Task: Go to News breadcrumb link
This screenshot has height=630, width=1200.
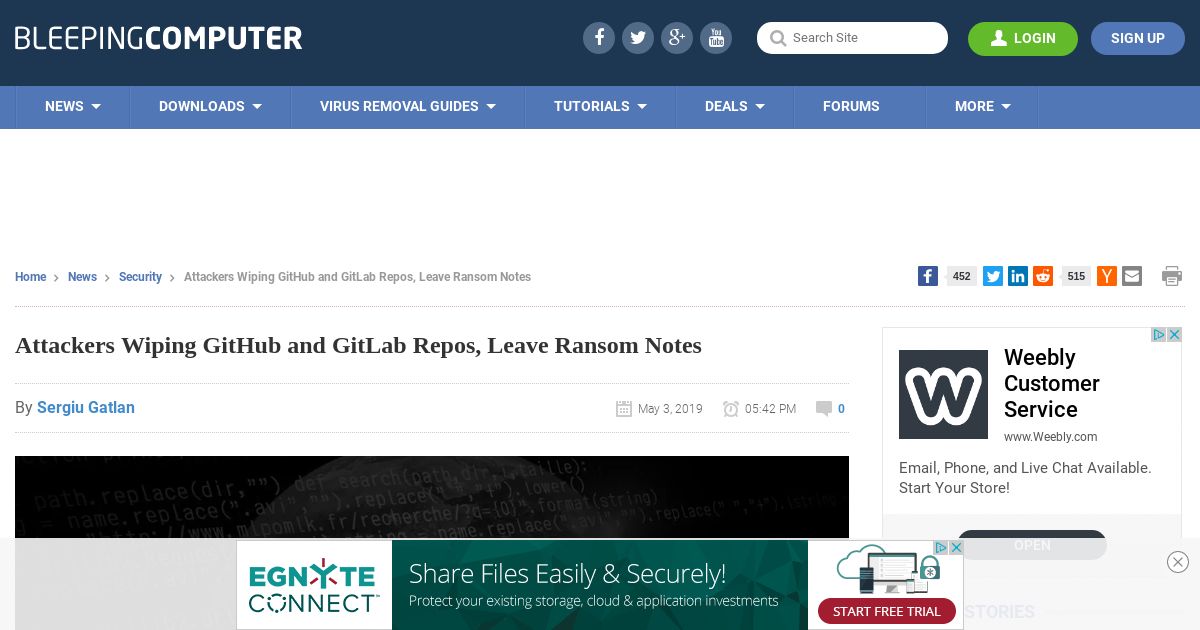Action: click(82, 277)
